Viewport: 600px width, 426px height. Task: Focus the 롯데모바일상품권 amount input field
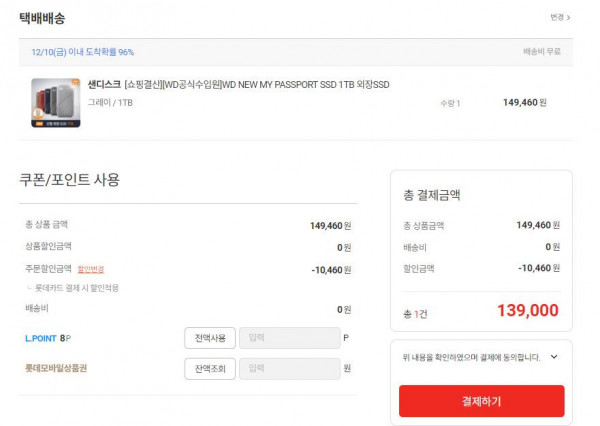pos(290,369)
